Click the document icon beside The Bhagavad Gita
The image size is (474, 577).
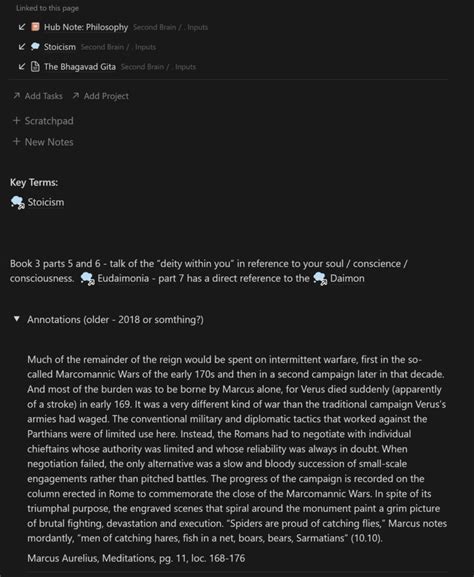point(35,67)
